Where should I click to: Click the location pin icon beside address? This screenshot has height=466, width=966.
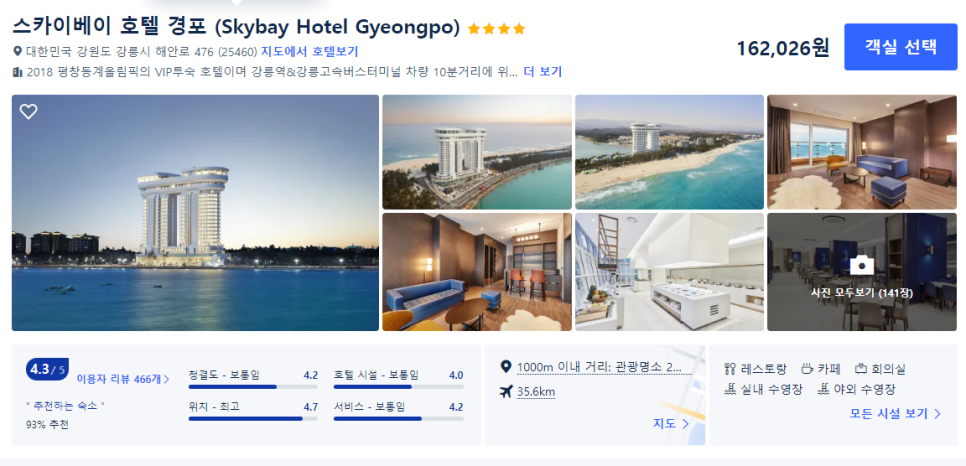(18, 51)
